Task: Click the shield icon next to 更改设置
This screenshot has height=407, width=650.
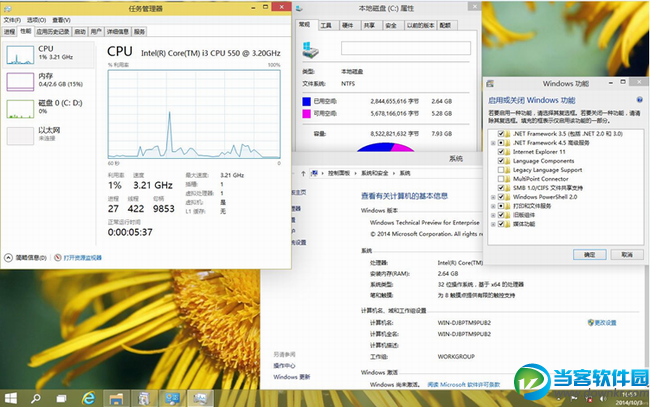Action: (x=591, y=322)
